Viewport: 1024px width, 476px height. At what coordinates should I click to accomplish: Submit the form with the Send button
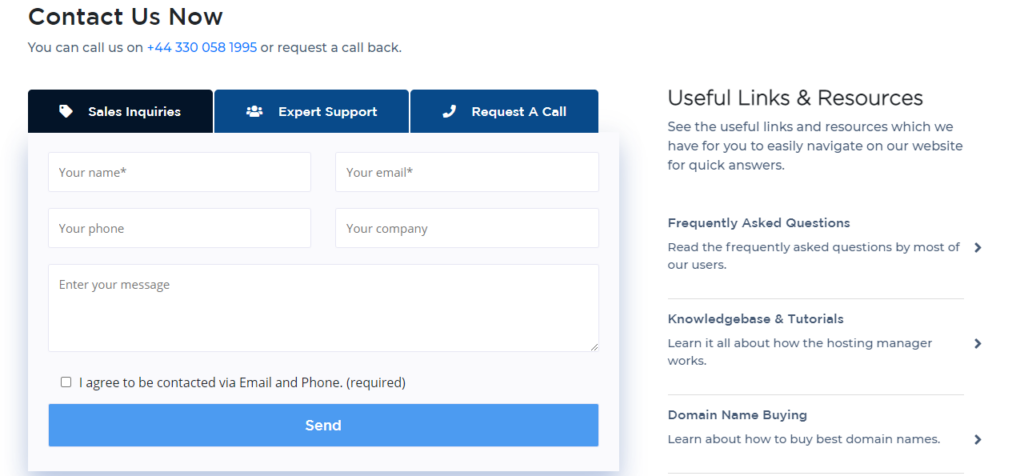pos(323,425)
